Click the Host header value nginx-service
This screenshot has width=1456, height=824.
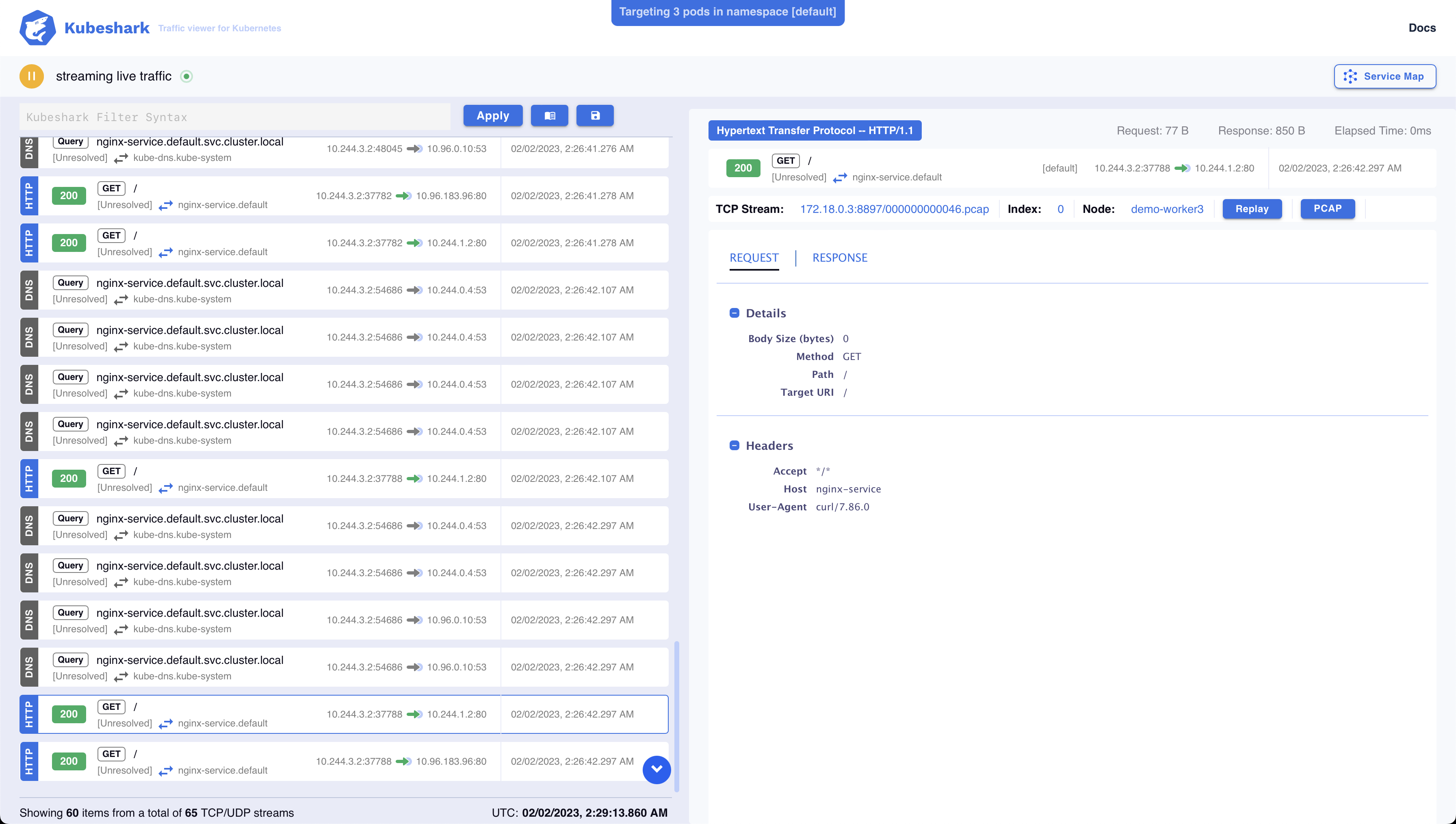point(848,489)
